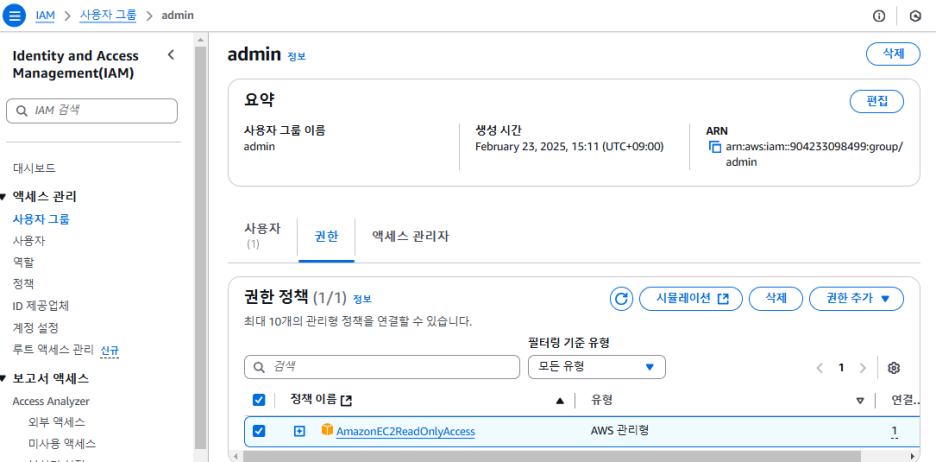Collapse the IAM sidebar with the chevron
This screenshot has width=936, height=462.
[171, 55]
